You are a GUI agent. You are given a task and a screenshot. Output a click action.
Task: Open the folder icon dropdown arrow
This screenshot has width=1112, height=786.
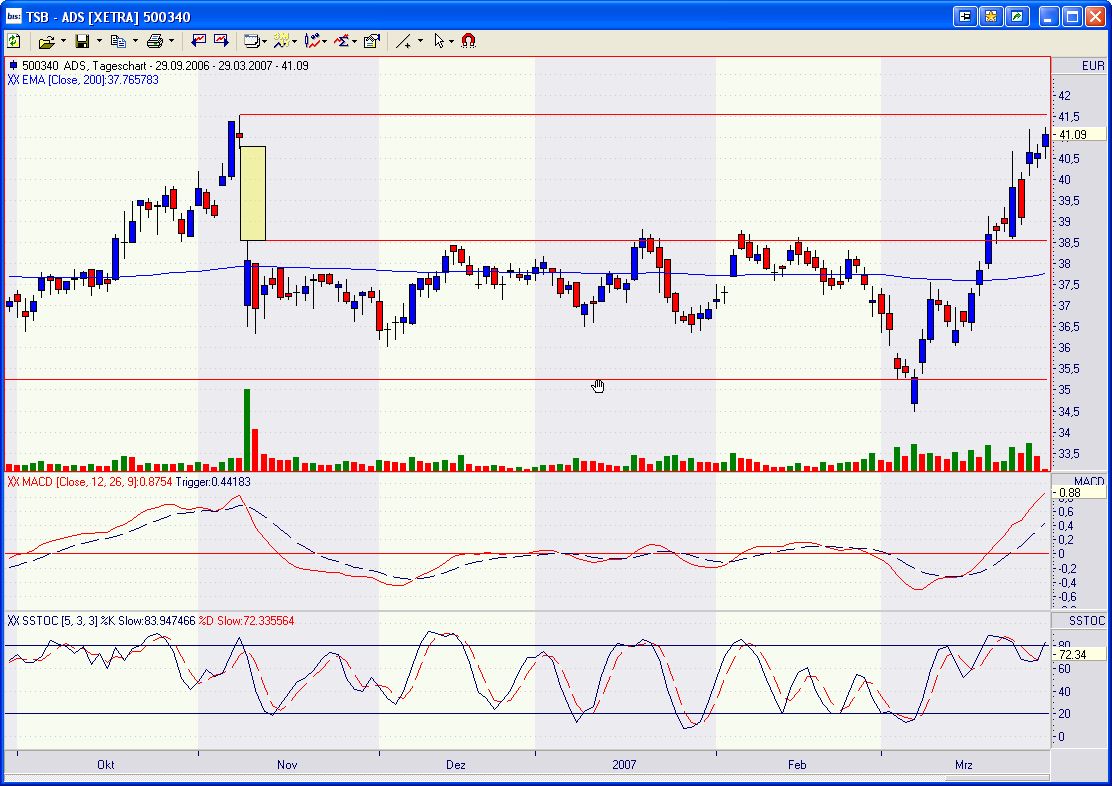point(63,42)
